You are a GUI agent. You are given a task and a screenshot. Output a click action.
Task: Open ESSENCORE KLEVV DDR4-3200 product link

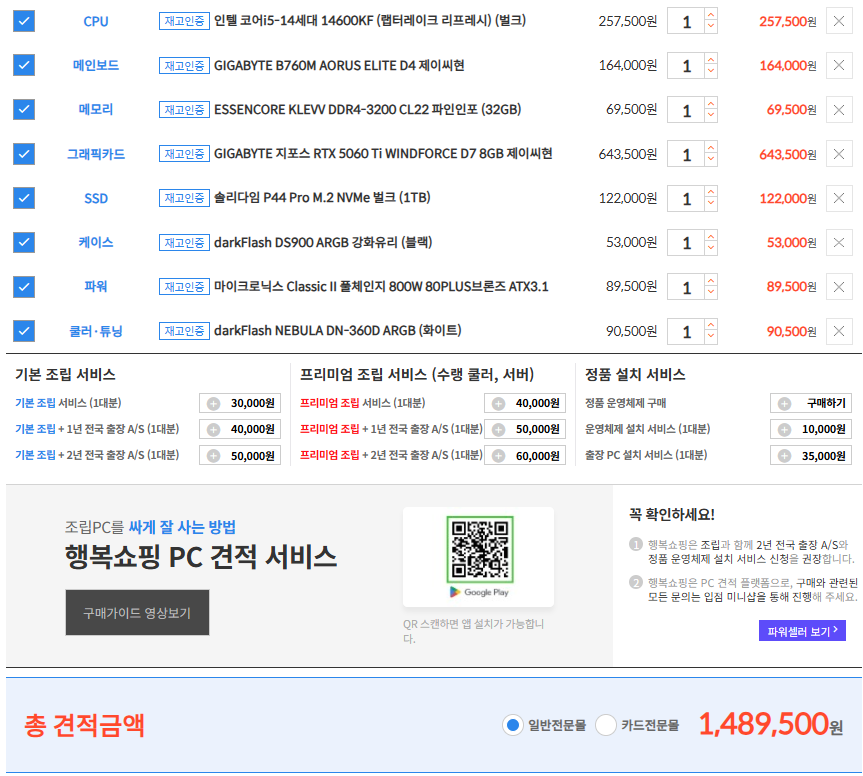click(x=368, y=110)
